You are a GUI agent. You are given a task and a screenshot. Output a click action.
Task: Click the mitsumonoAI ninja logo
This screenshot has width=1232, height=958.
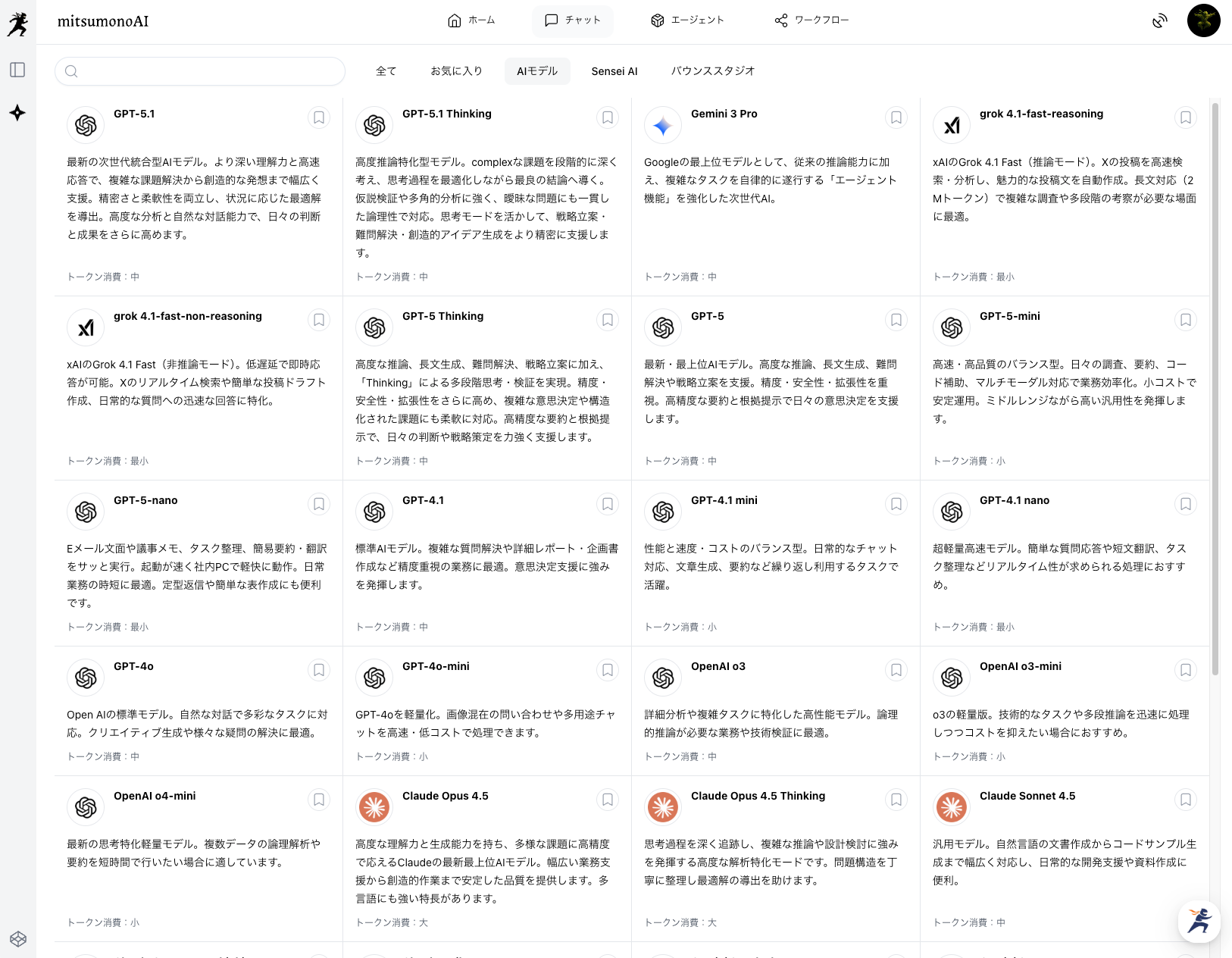(x=18, y=23)
